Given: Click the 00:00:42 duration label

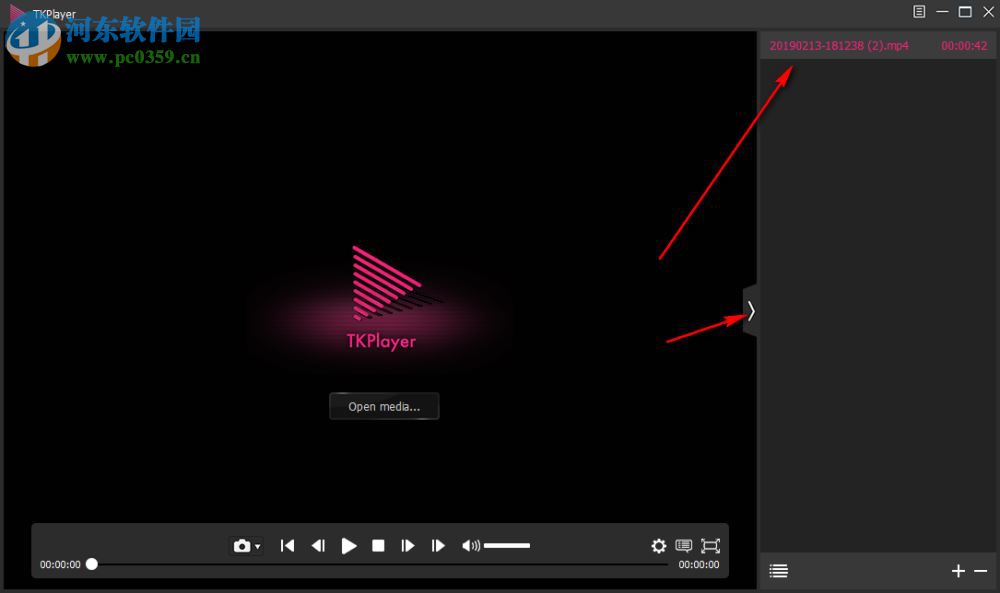Looking at the screenshot, I should [965, 45].
